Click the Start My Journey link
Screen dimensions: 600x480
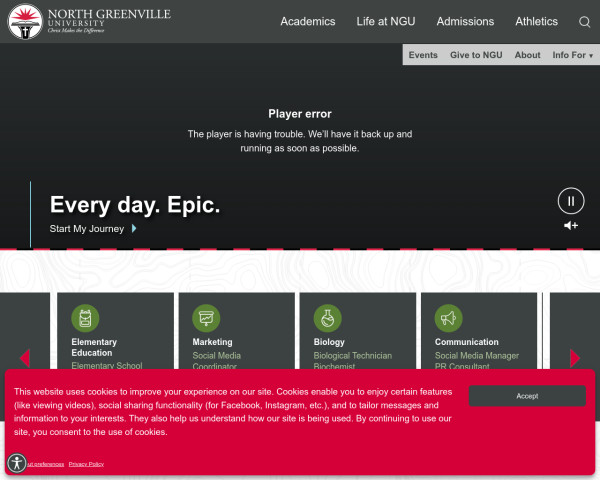point(86,229)
